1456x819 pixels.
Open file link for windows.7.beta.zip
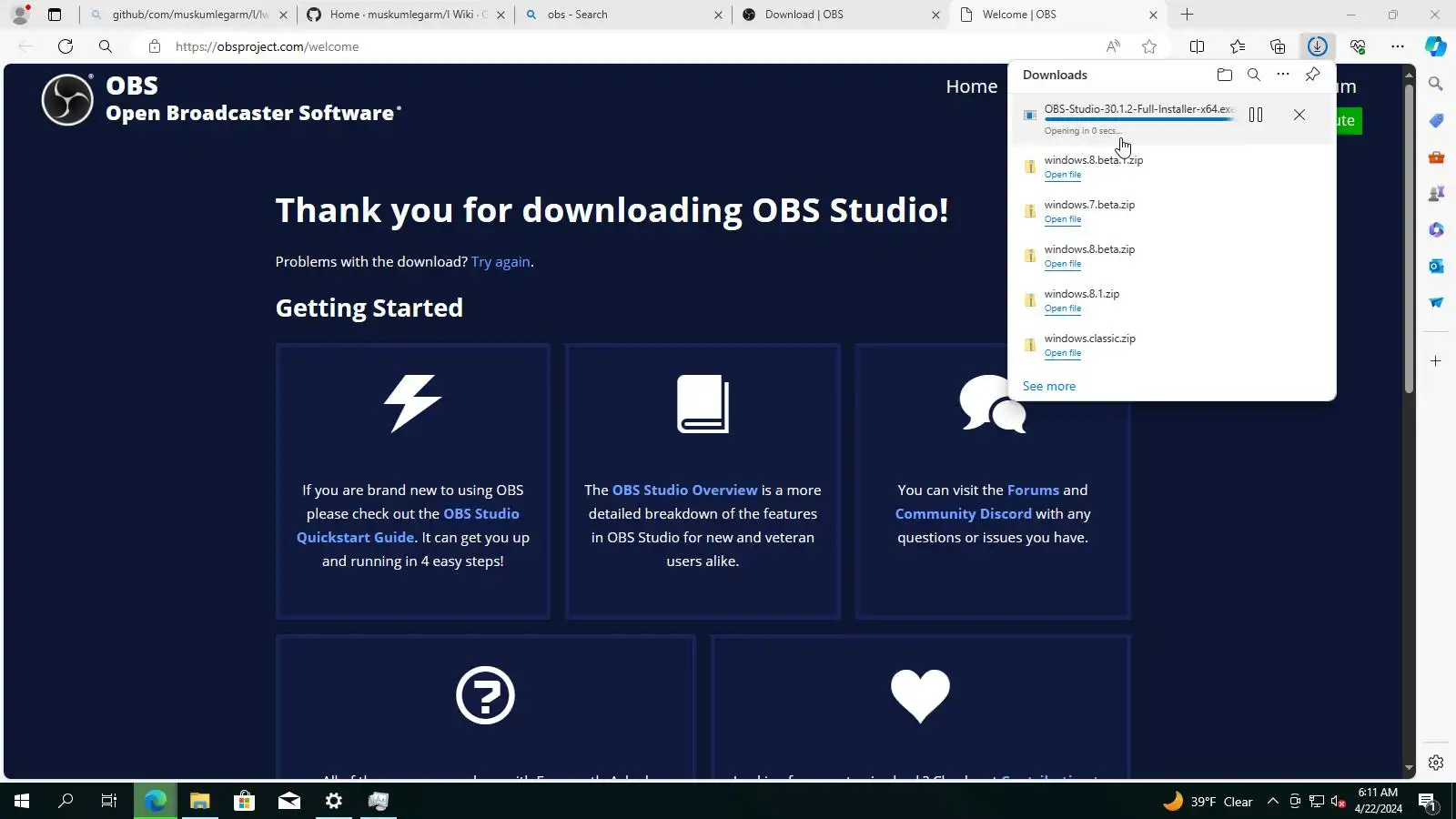tap(1063, 219)
